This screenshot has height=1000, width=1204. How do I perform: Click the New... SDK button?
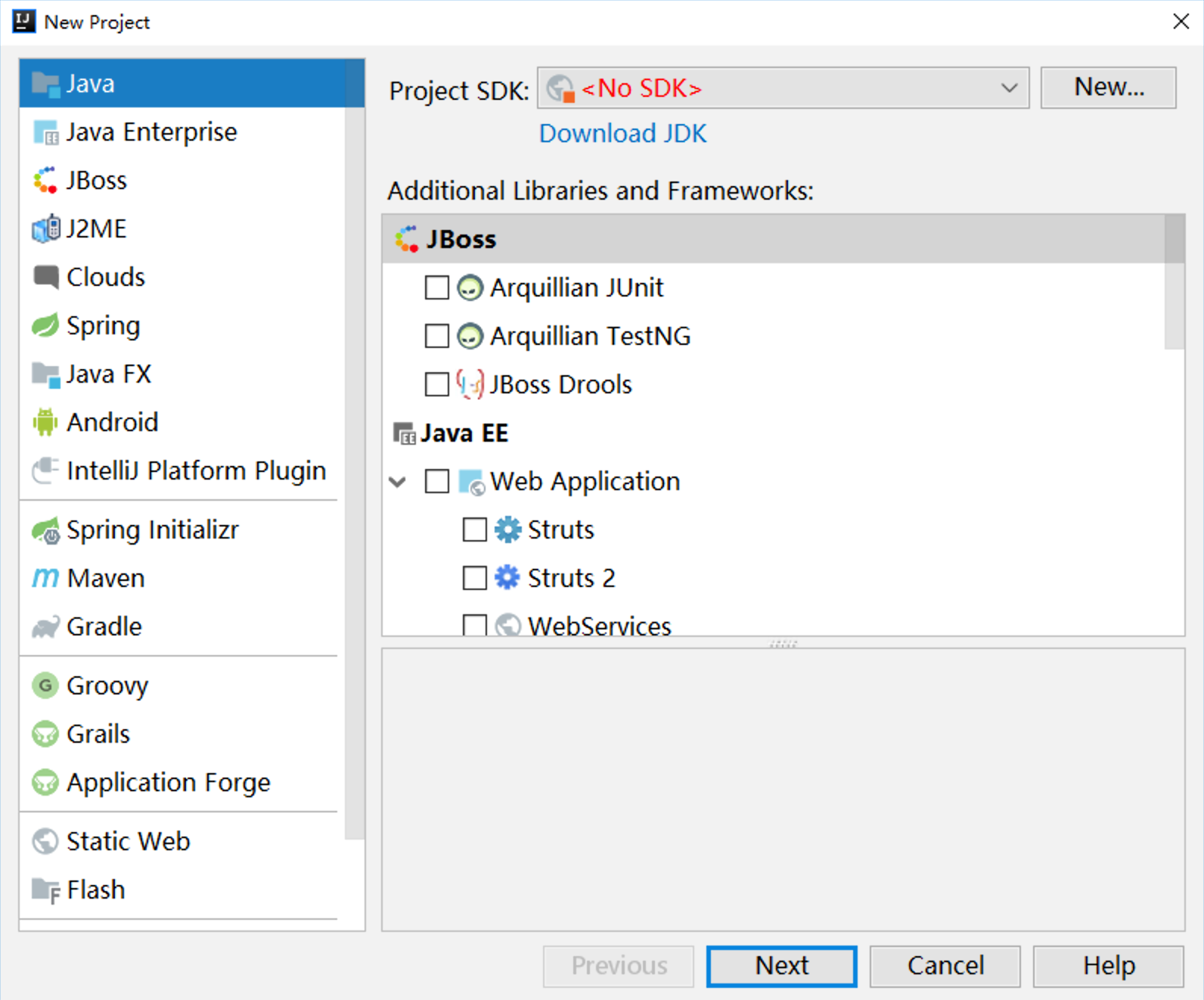(1109, 88)
